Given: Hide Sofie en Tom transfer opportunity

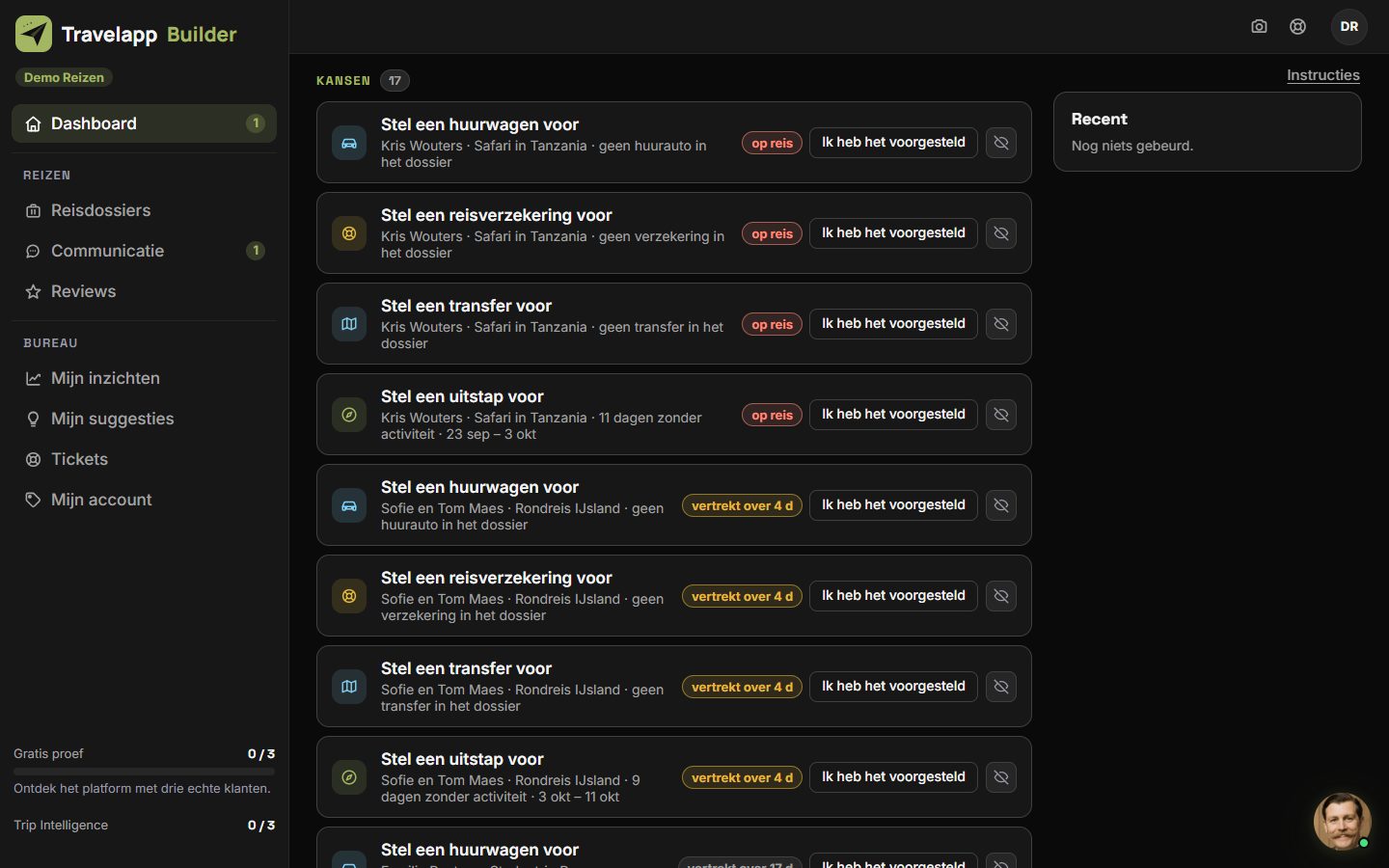Looking at the screenshot, I should [x=1001, y=687].
